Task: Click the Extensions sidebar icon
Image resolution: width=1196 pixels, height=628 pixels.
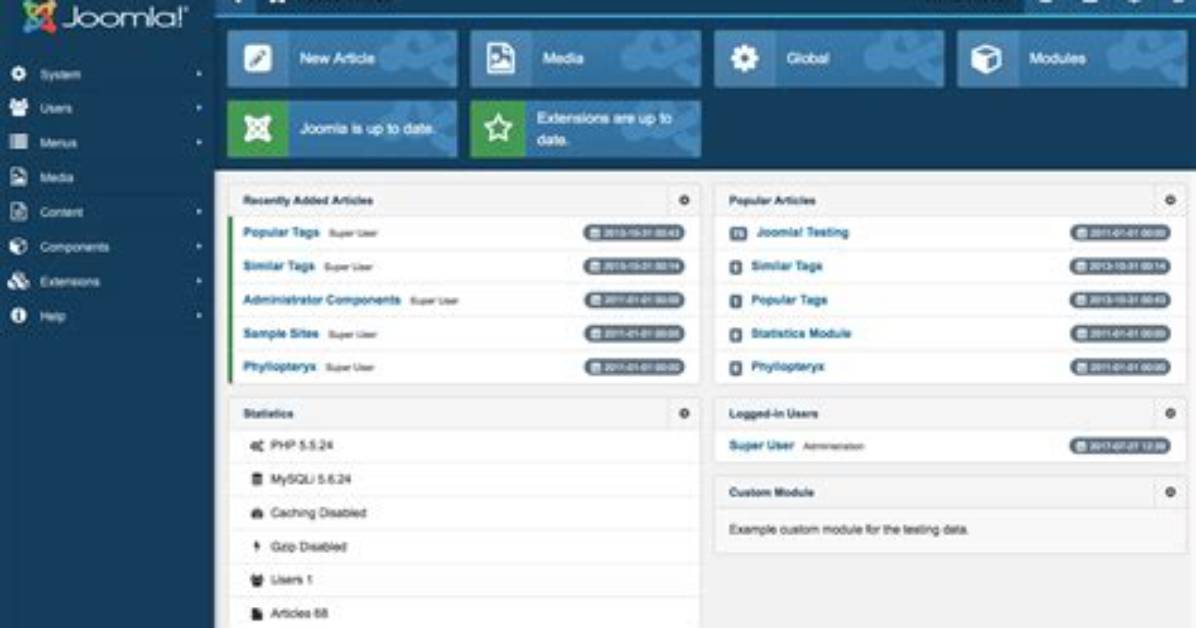Action: coord(18,281)
